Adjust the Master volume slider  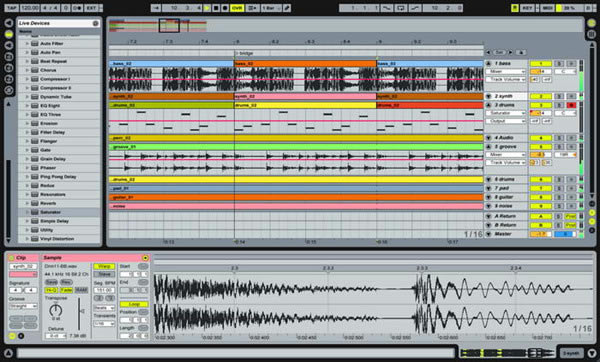tap(540, 234)
